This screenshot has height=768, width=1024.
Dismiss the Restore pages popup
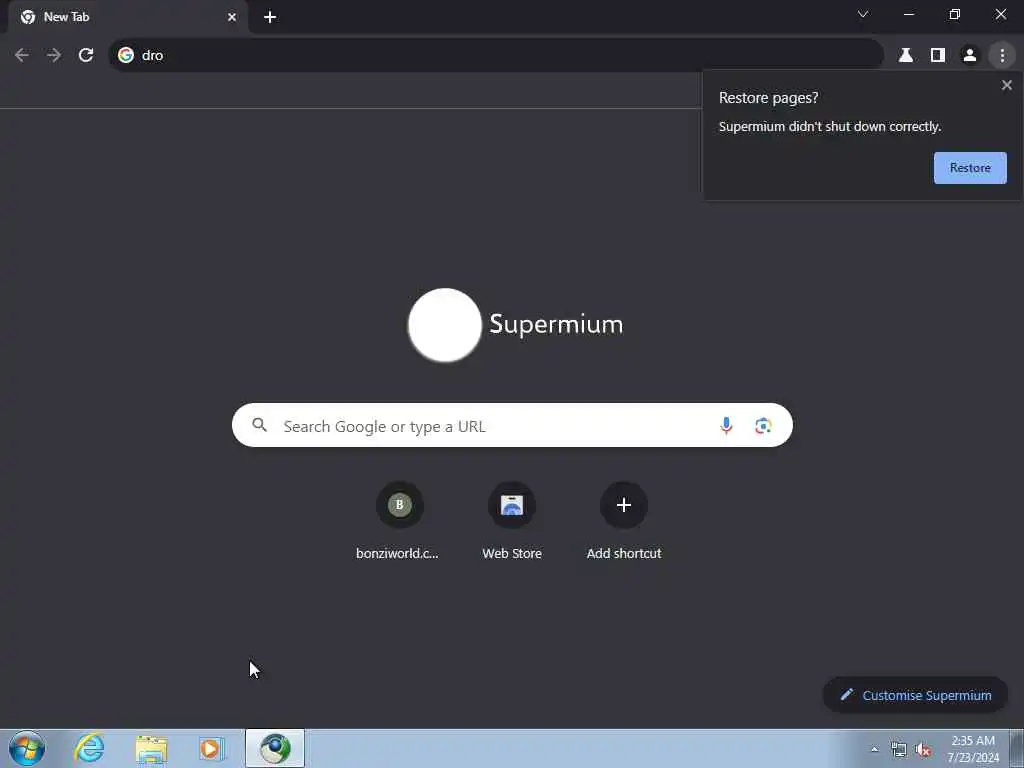1006,85
